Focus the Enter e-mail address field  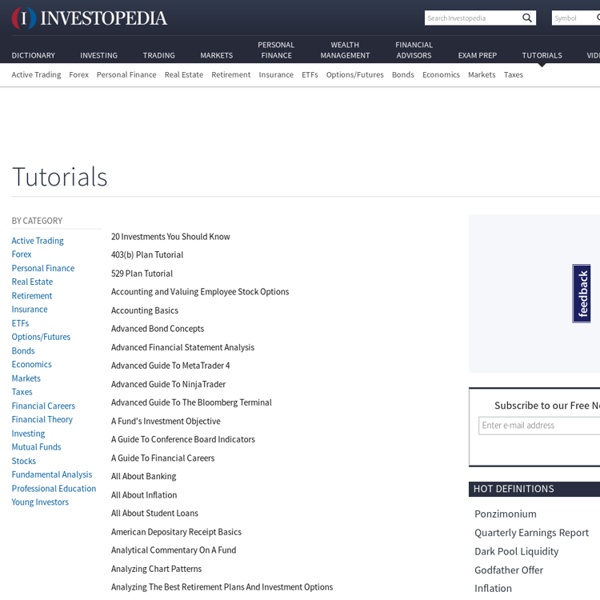(x=539, y=426)
